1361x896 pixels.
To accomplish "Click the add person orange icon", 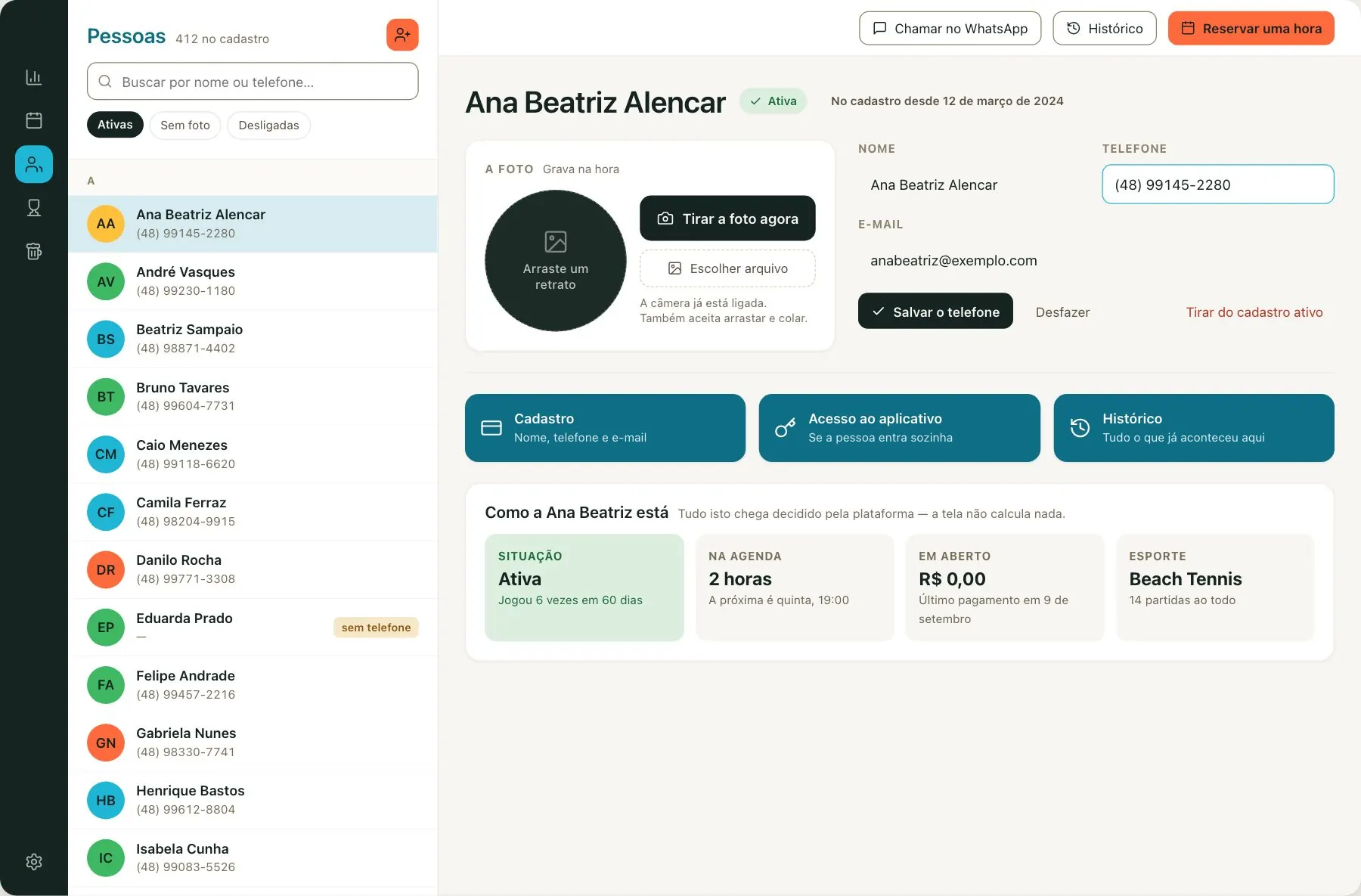I will 402,35.
